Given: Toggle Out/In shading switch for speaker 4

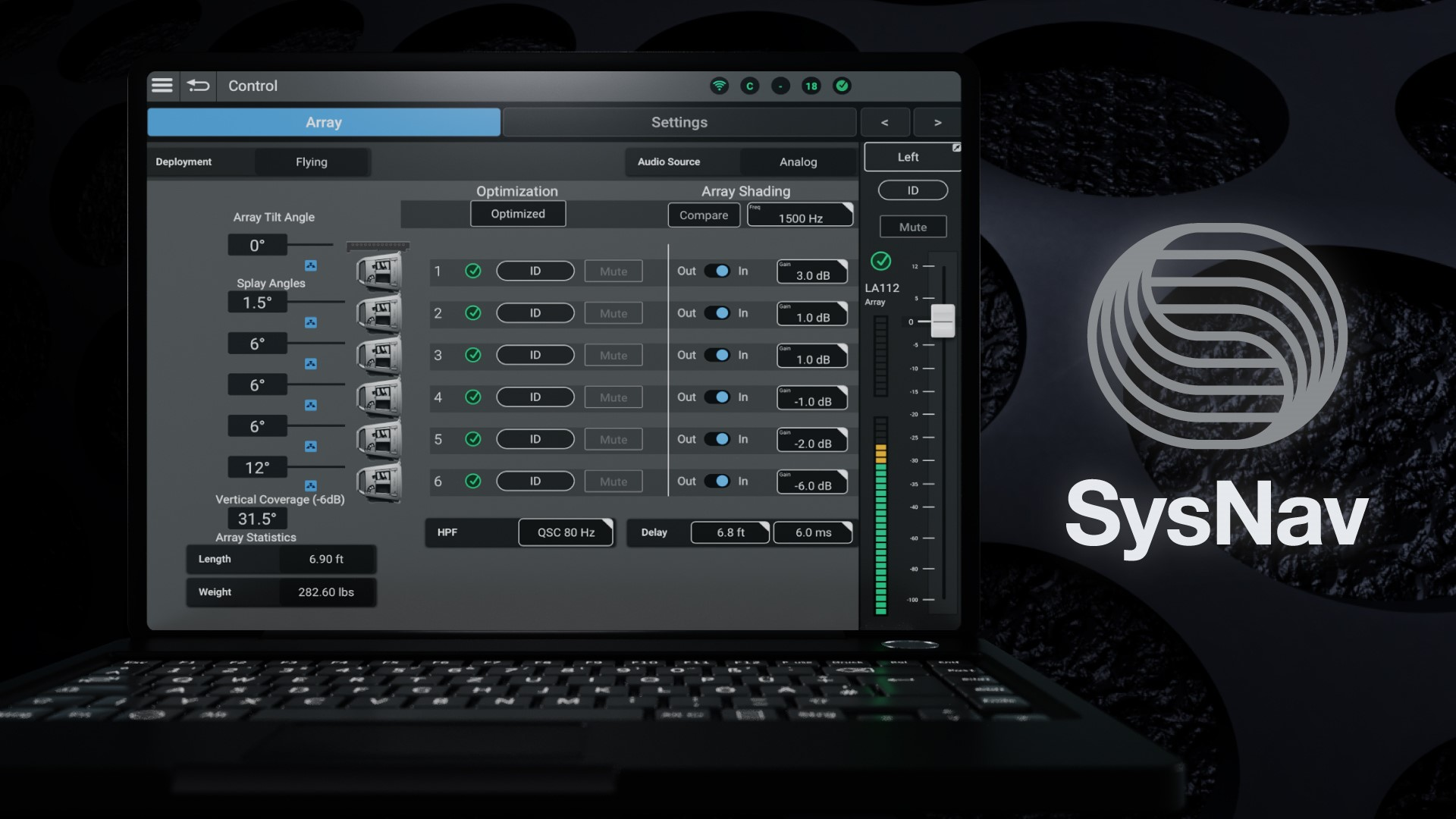Looking at the screenshot, I should point(717,397).
